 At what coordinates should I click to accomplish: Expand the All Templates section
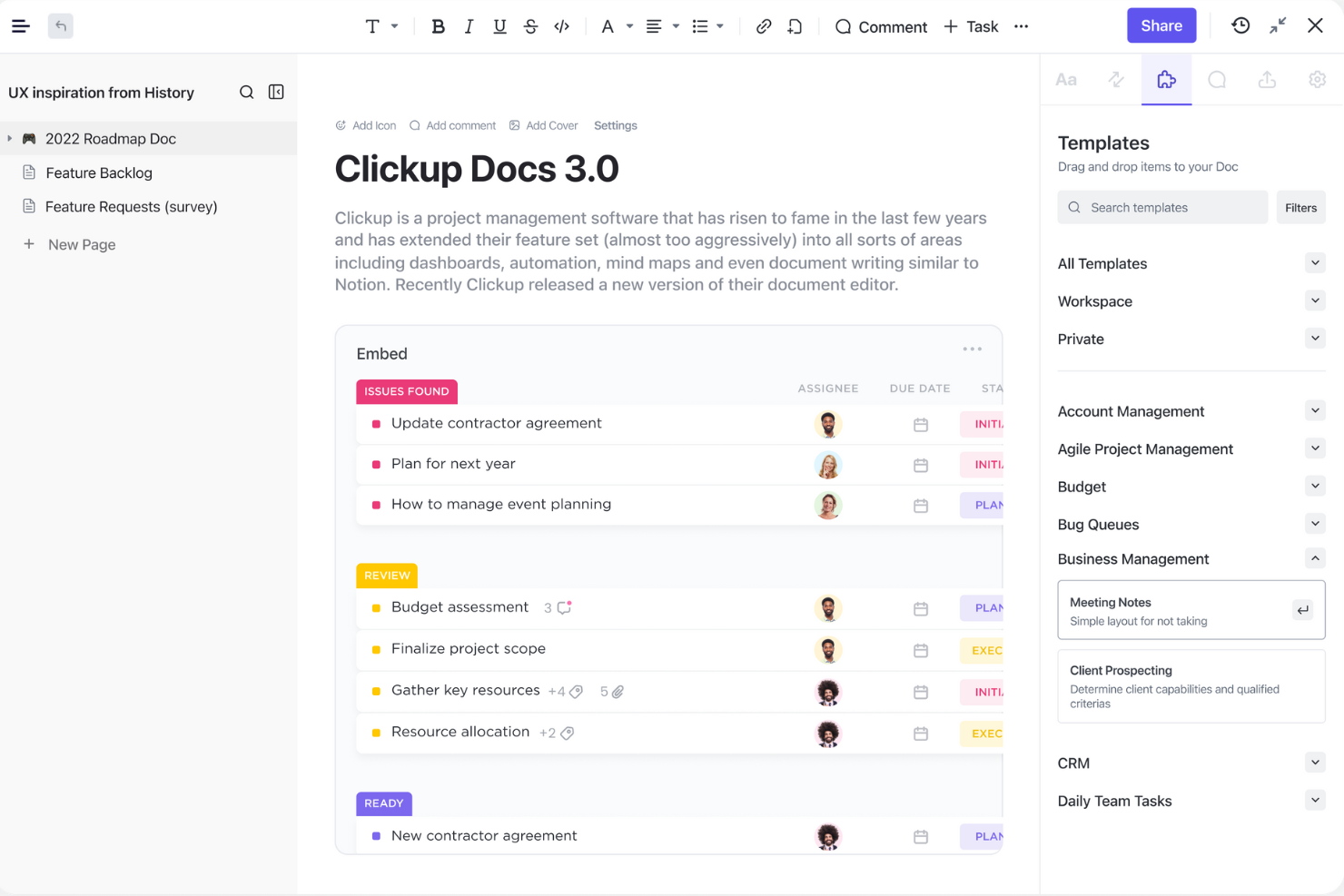1315,263
